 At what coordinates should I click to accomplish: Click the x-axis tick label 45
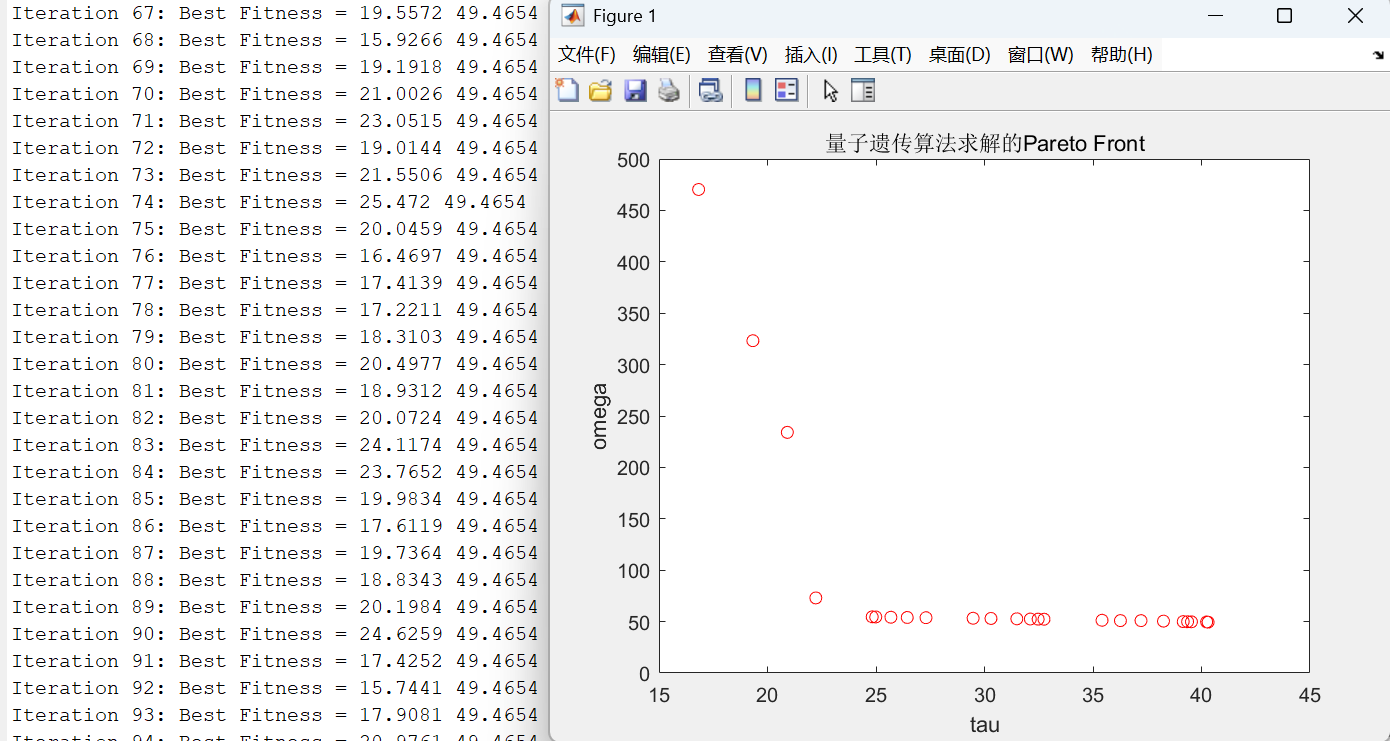point(1309,696)
